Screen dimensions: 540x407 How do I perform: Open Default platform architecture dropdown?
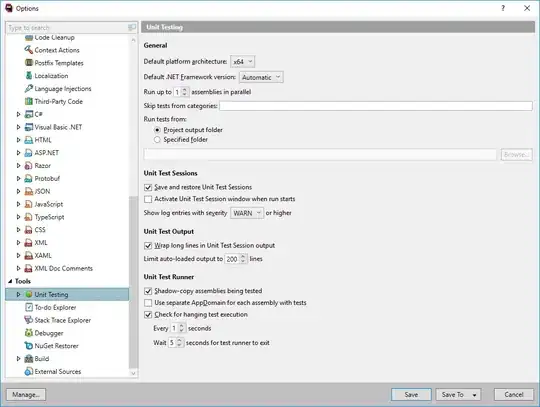click(x=242, y=62)
